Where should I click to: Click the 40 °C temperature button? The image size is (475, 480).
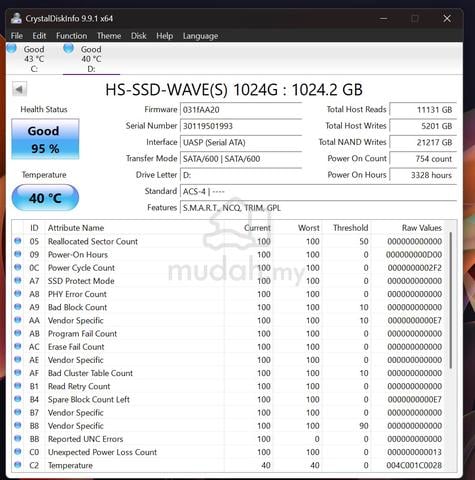point(45,198)
